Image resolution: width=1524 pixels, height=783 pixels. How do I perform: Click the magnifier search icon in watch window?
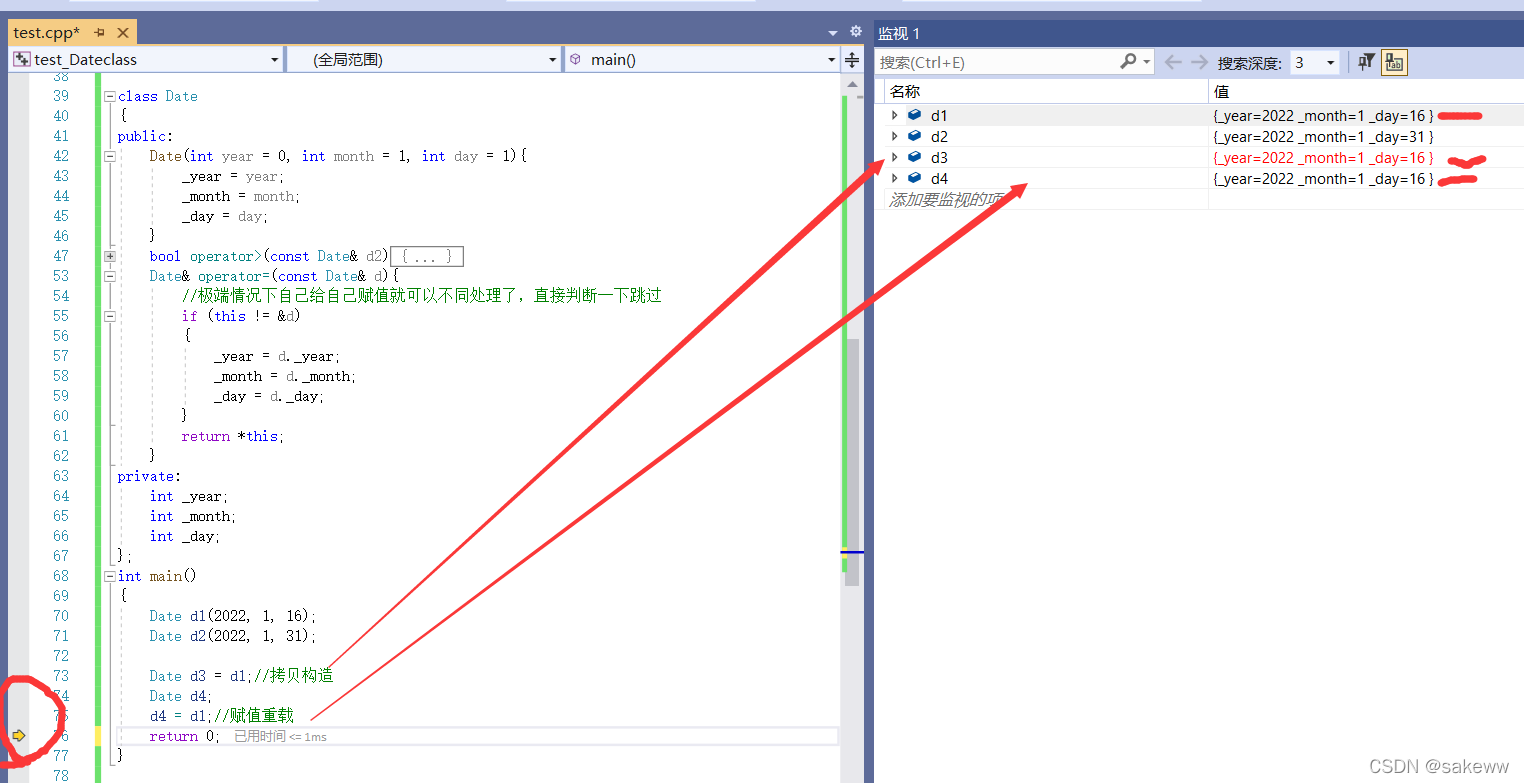(x=1127, y=62)
